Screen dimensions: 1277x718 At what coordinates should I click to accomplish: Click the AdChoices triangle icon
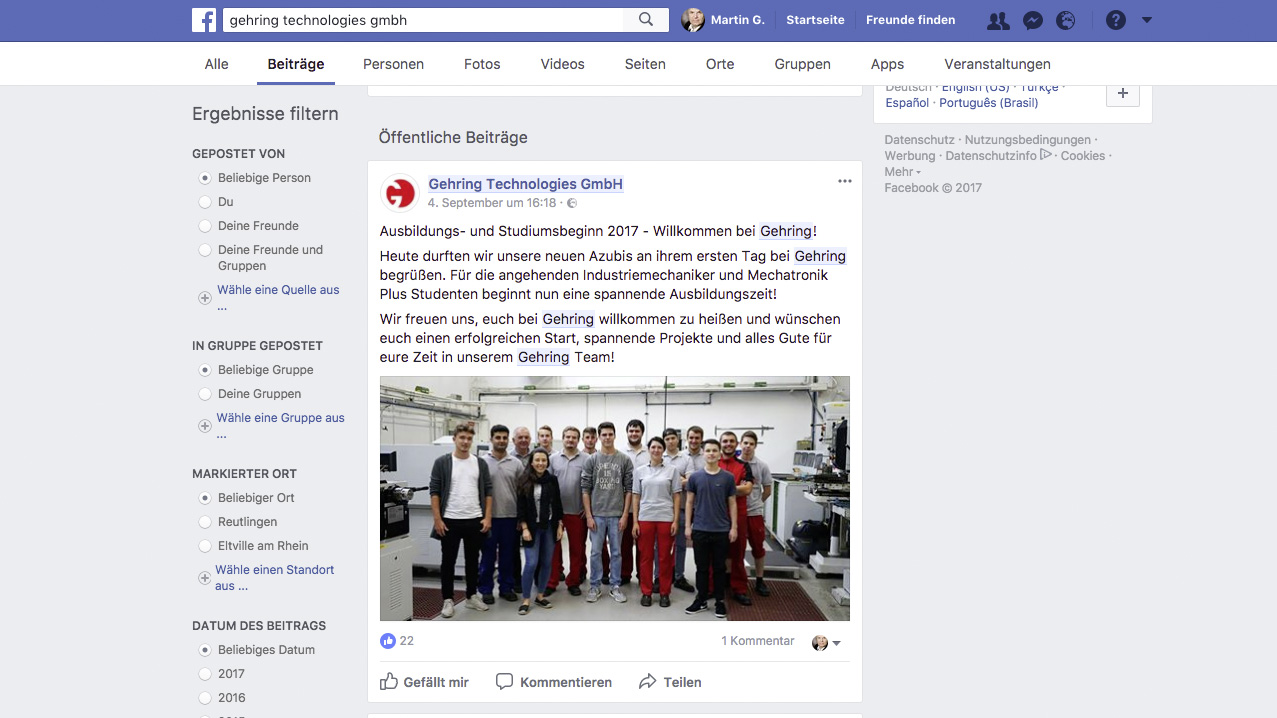click(1046, 155)
